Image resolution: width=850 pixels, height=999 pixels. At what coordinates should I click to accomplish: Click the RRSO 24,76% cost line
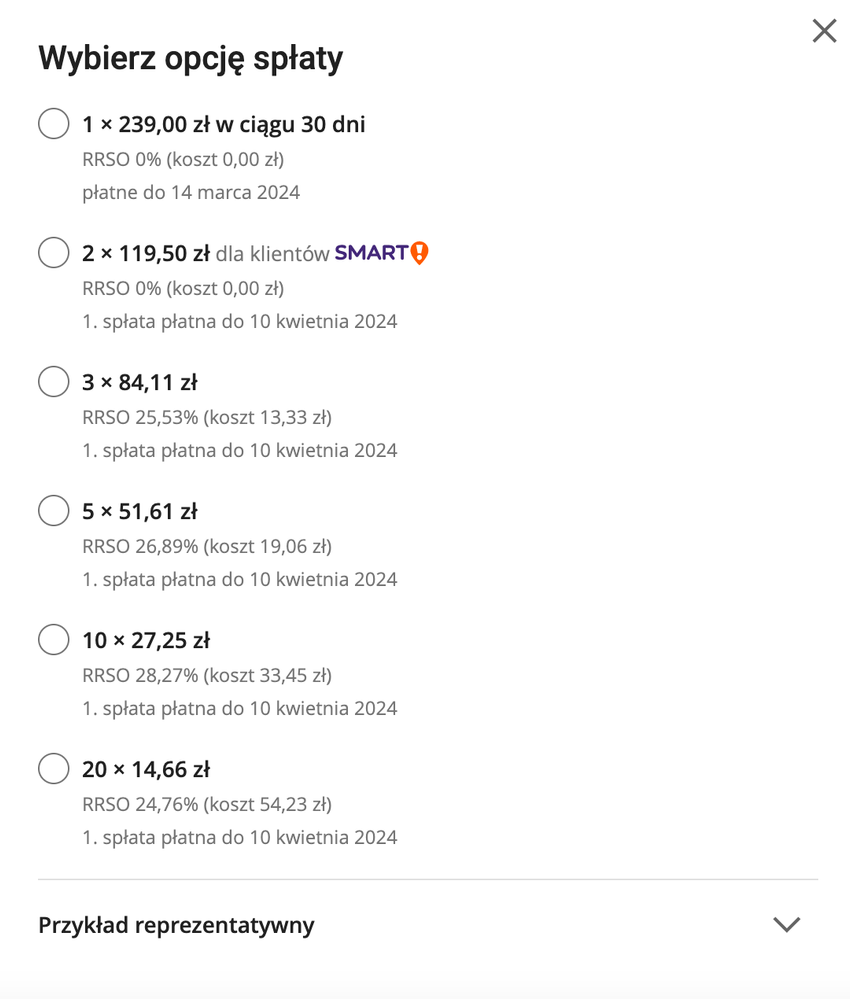pyautogui.click(x=206, y=804)
